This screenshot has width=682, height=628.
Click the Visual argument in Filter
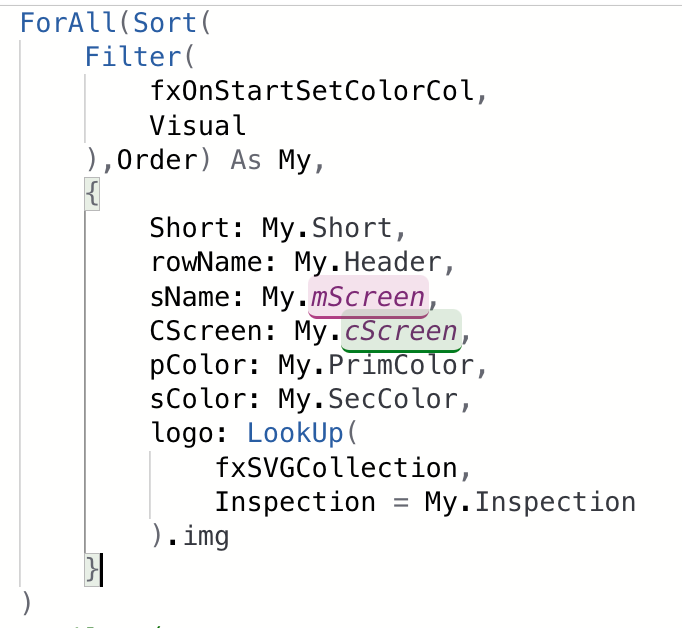pyautogui.click(x=198, y=126)
